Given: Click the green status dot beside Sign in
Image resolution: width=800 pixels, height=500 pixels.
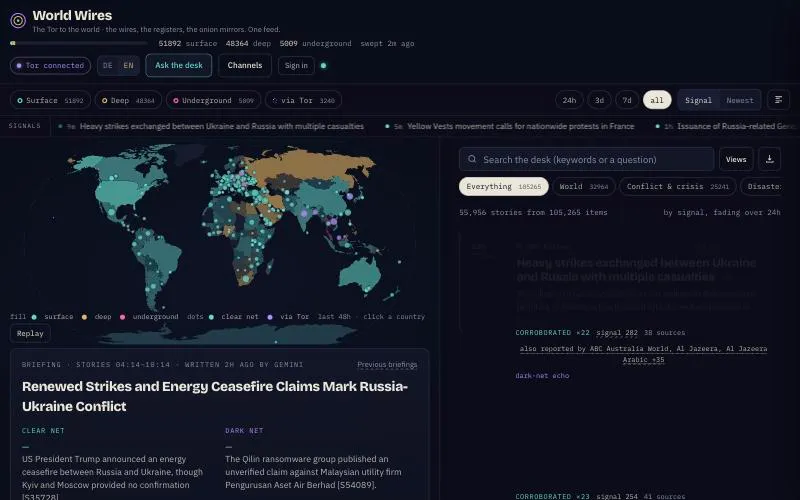Looking at the screenshot, I should pos(323,65).
